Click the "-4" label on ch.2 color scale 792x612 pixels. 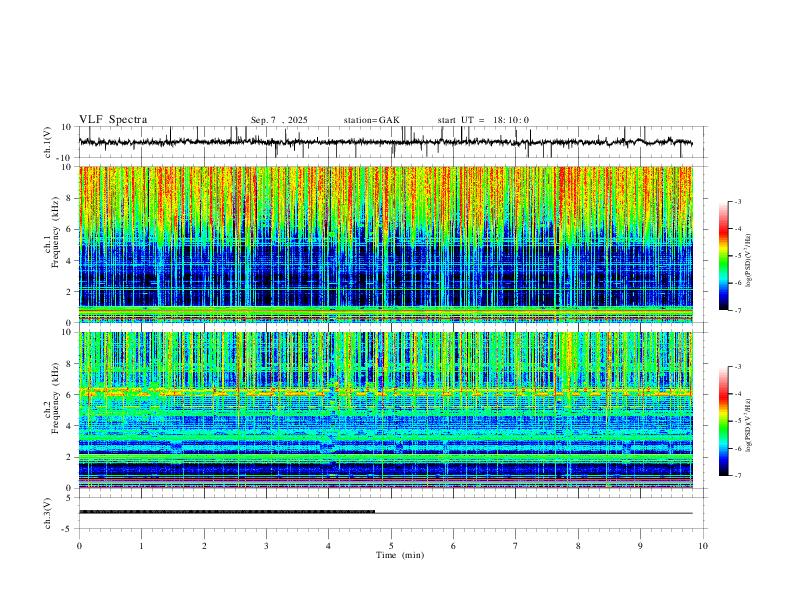click(x=738, y=394)
